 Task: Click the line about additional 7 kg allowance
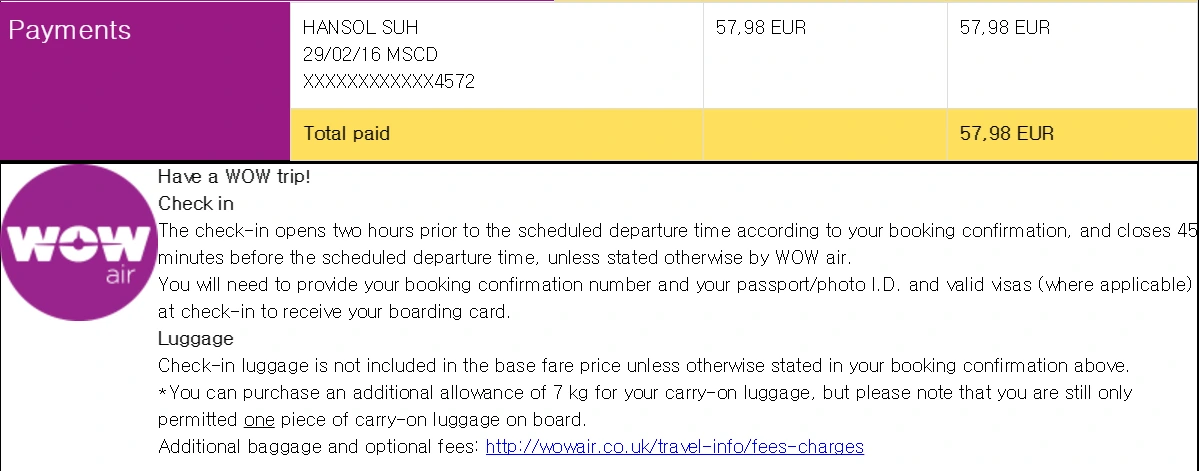coord(645,392)
